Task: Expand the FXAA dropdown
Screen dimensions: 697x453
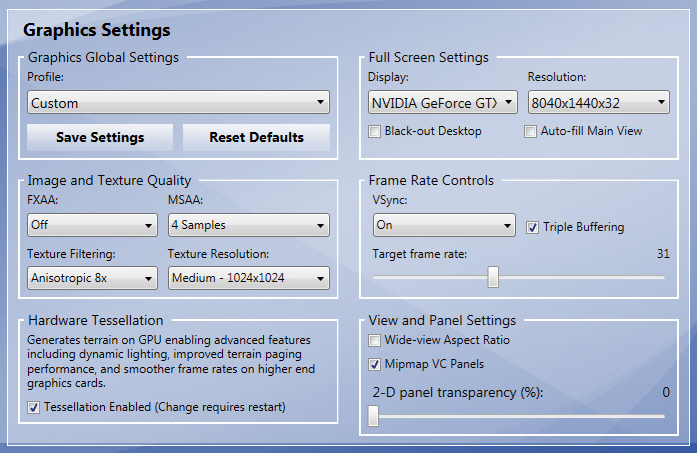Action: (x=92, y=225)
